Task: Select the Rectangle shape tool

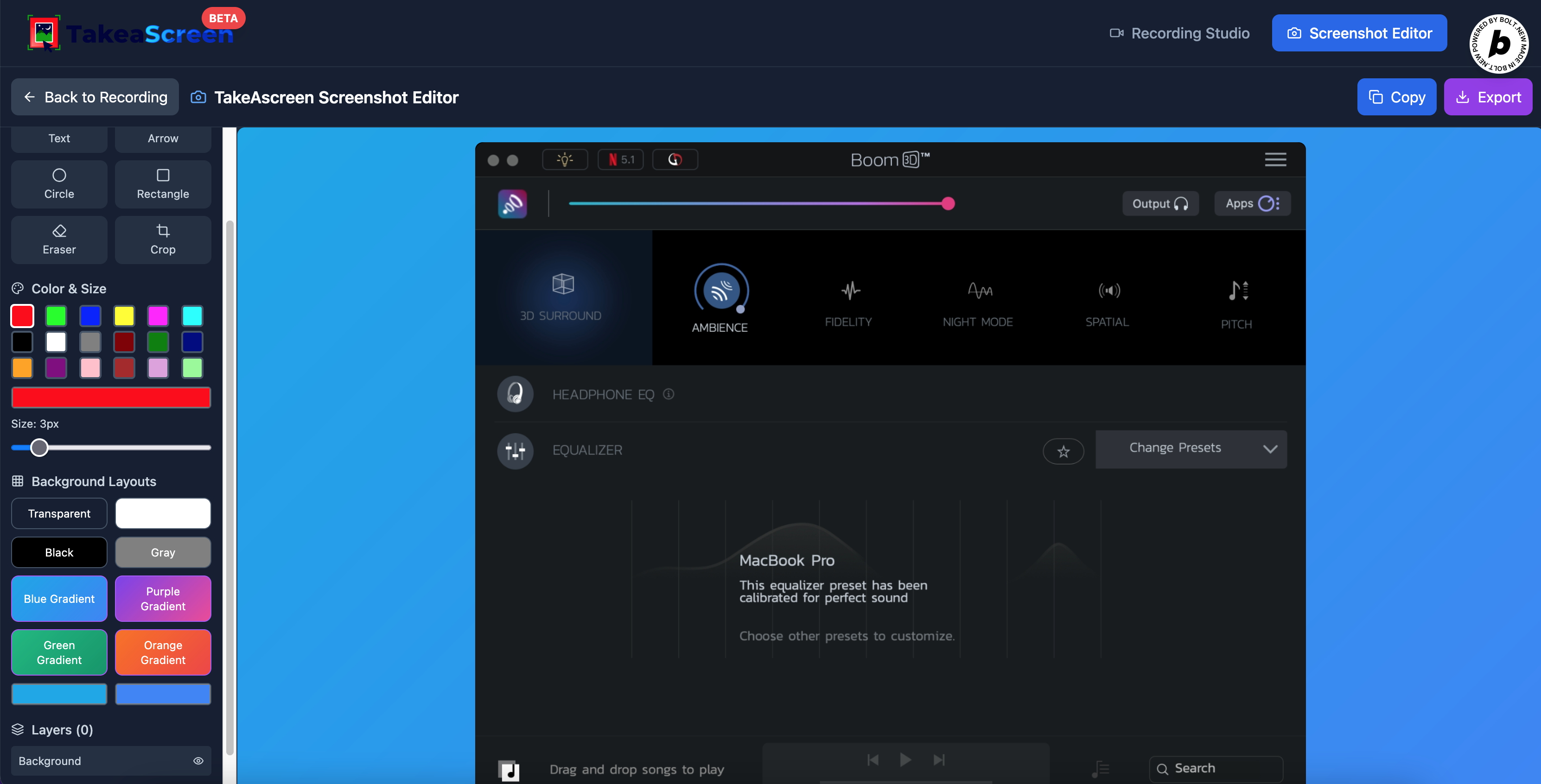Action: pyautogui.click(x=163, y=183)
